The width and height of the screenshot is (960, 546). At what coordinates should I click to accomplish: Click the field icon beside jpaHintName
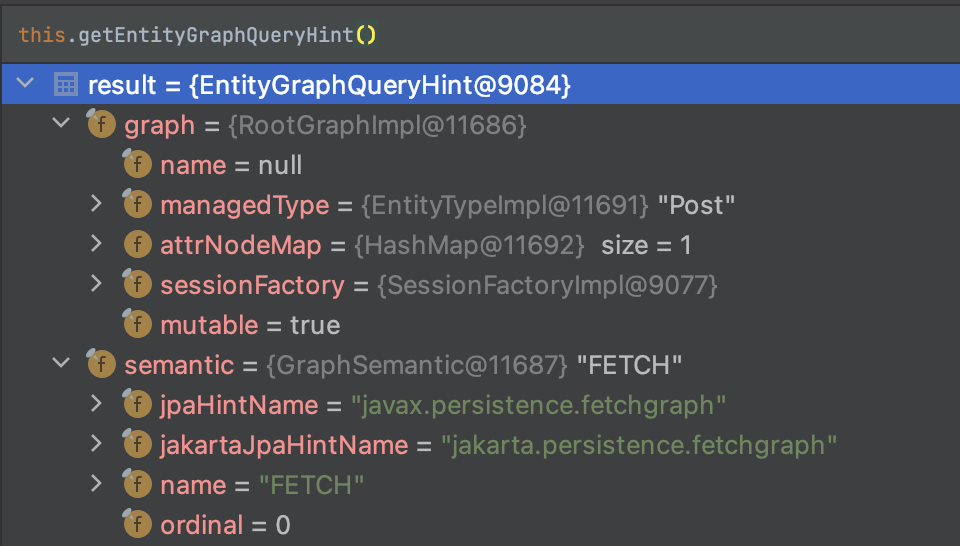pos(137,405)
